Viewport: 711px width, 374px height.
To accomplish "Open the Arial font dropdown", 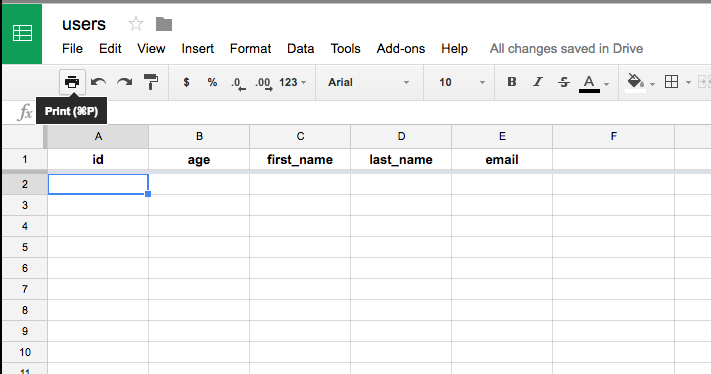I will [x=369, y=82].
